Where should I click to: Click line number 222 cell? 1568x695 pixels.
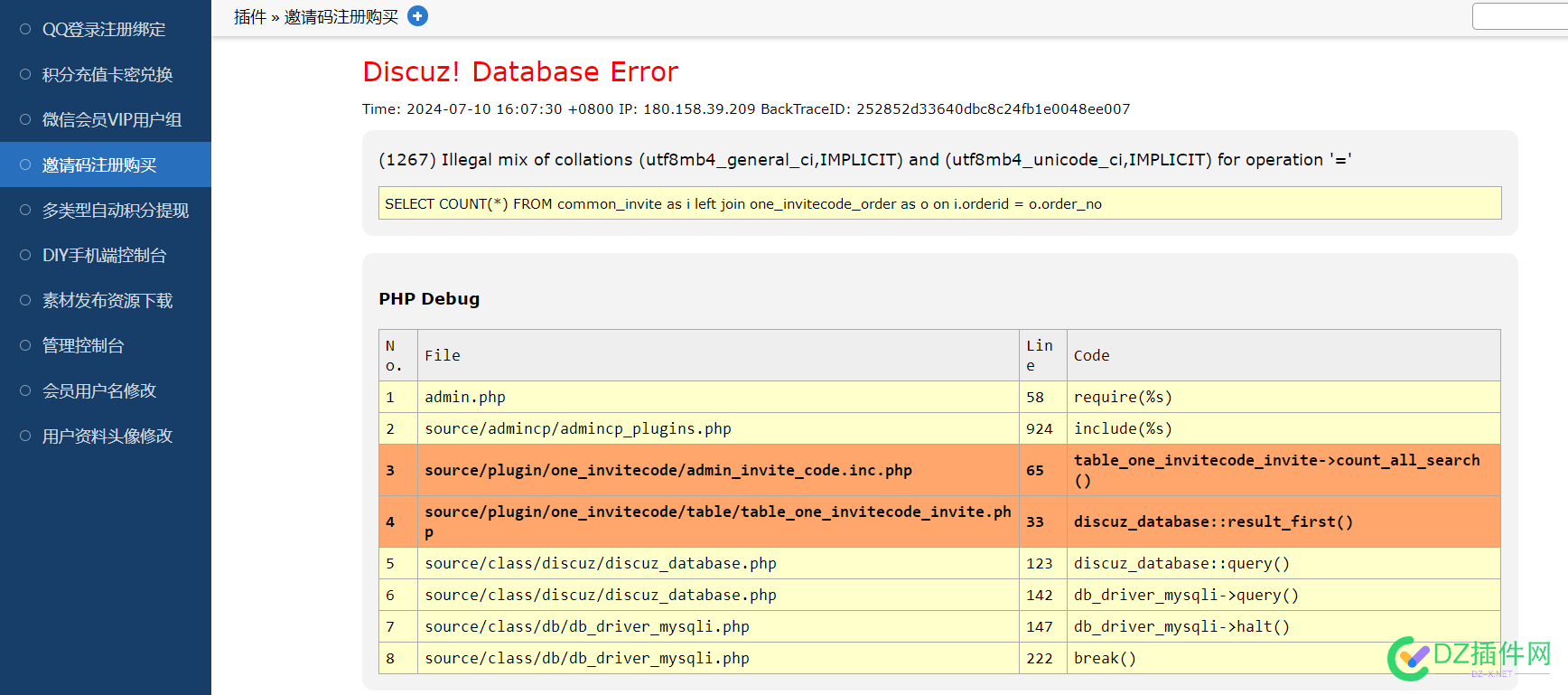pos(1043,658)
